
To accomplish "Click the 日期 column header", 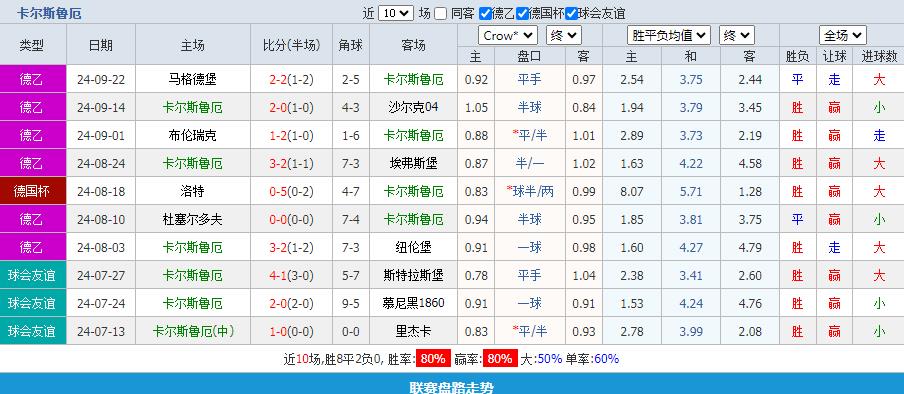I will point(101,45).
